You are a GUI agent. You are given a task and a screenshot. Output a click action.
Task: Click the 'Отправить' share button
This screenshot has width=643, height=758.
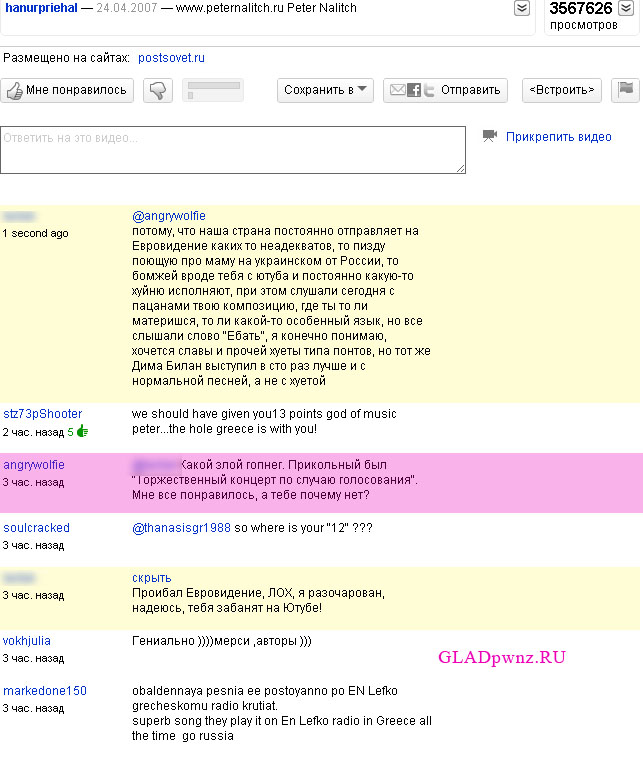pos(445,90)
